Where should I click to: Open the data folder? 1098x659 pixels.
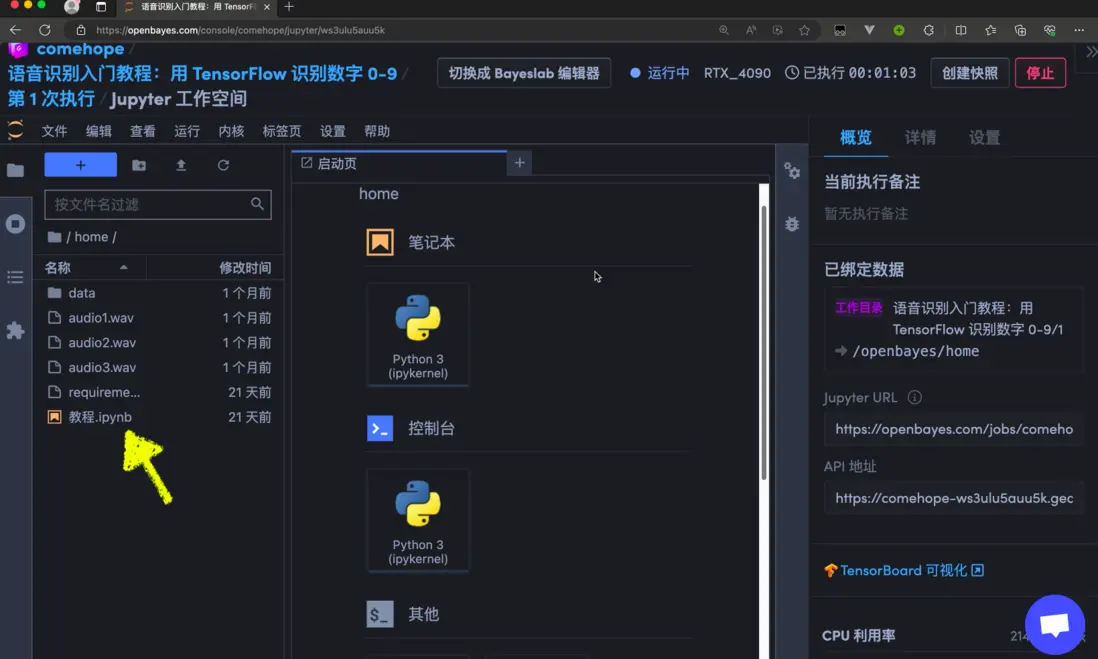pyautogui.click(x=159, y=293)
